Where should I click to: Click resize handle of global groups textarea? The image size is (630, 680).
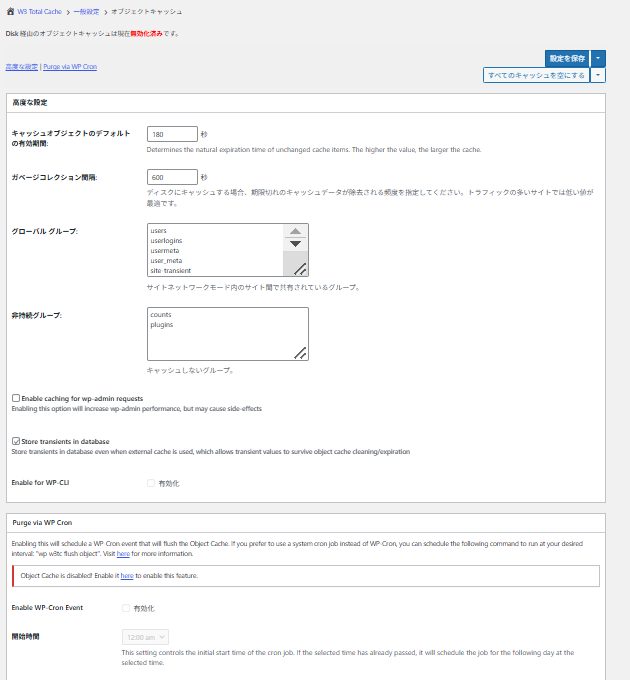coord(300,268)
